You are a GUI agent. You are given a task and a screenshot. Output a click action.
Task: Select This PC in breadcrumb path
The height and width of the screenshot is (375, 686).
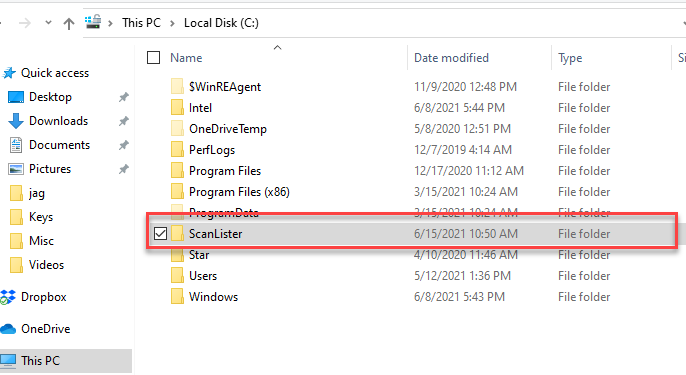click(x=141, y=23)
